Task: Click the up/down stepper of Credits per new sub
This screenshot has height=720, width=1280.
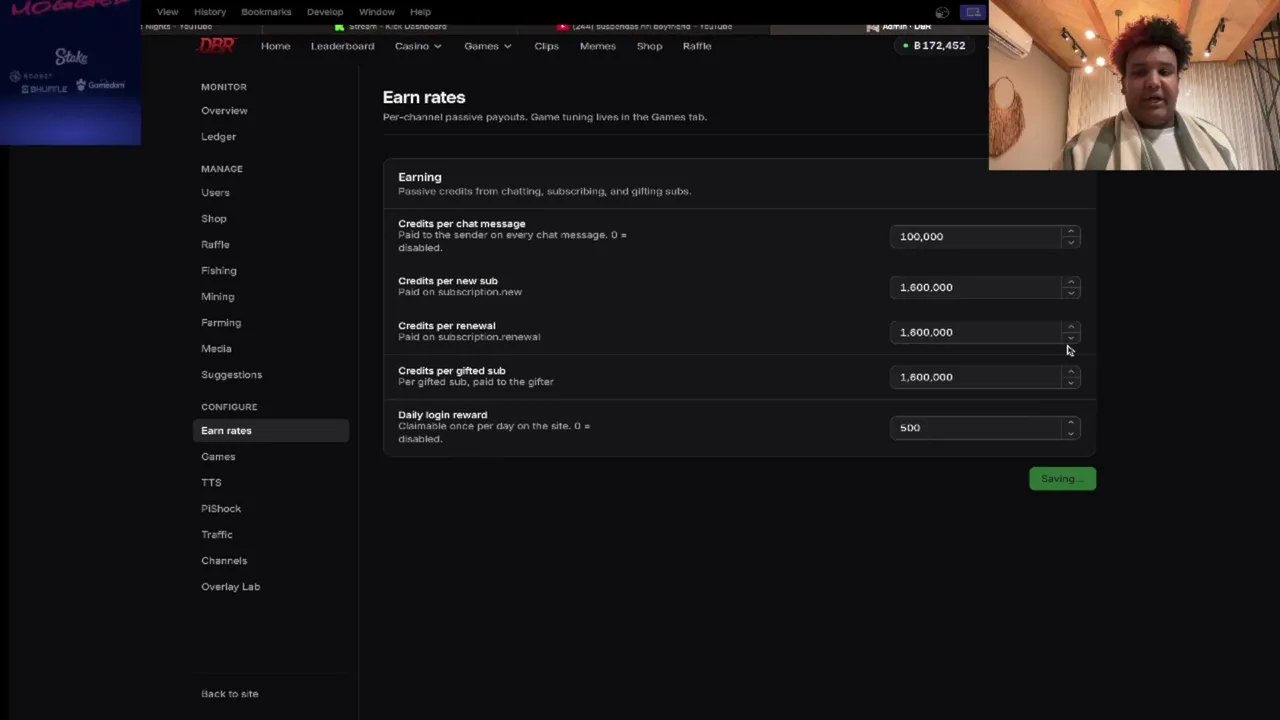Action: pos(1070,287)
